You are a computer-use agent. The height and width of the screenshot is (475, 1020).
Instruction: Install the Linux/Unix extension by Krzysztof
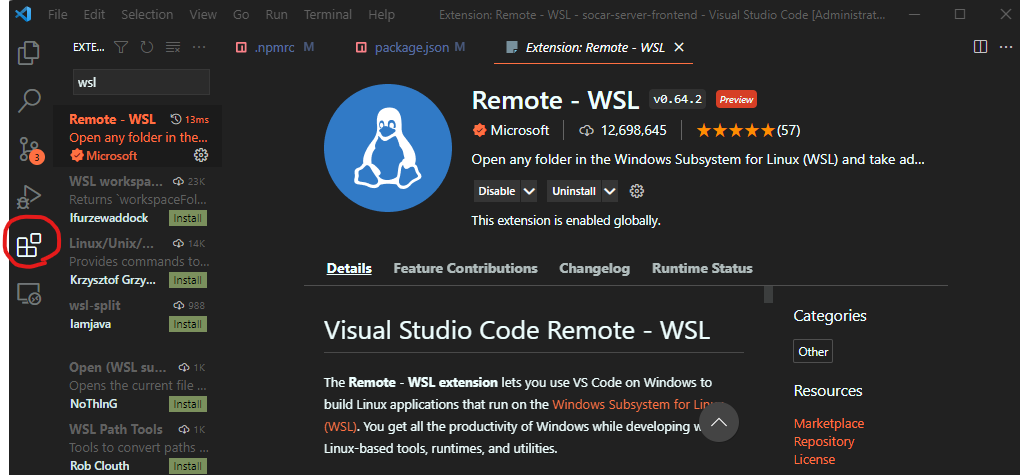(188, 280)
